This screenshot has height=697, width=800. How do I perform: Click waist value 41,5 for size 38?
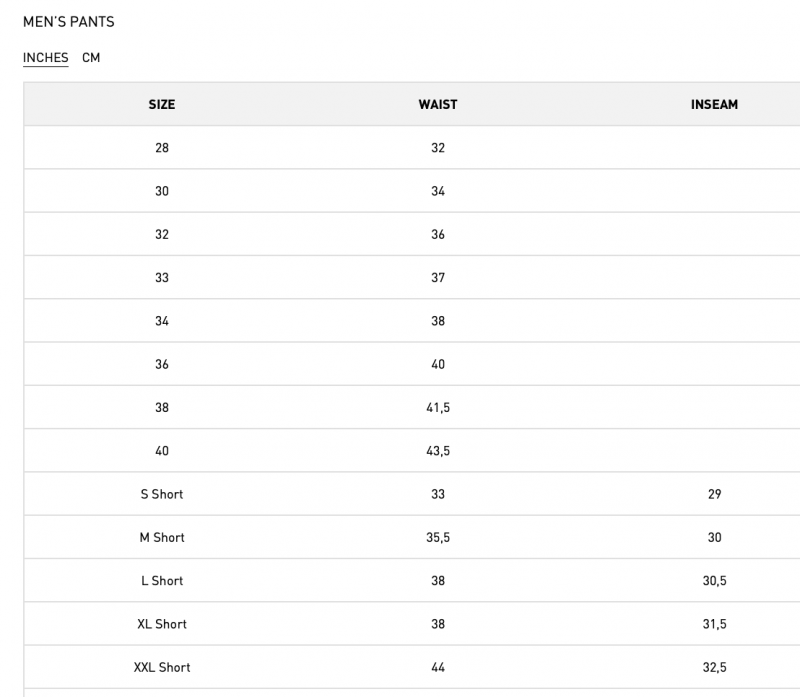tap(438, 408)
